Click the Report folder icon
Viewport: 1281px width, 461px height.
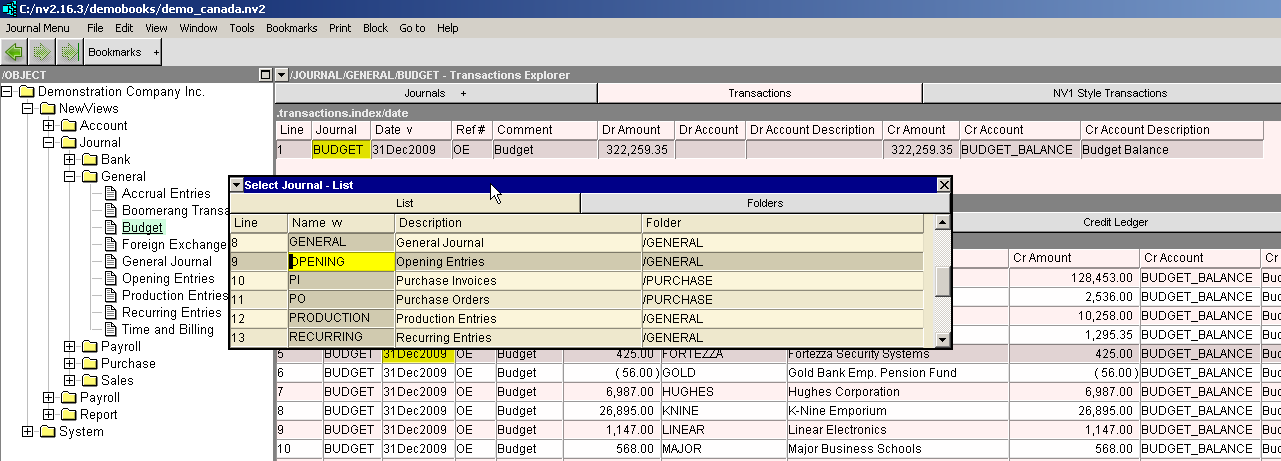click(68, 415)
